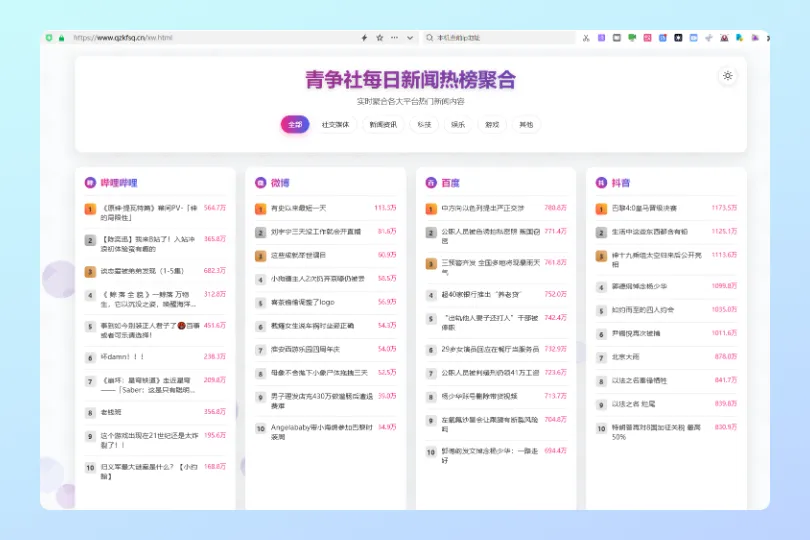This screenshot has width=810, height=540.
Task: Click the magnifier search icon
Action: [429, 38]
